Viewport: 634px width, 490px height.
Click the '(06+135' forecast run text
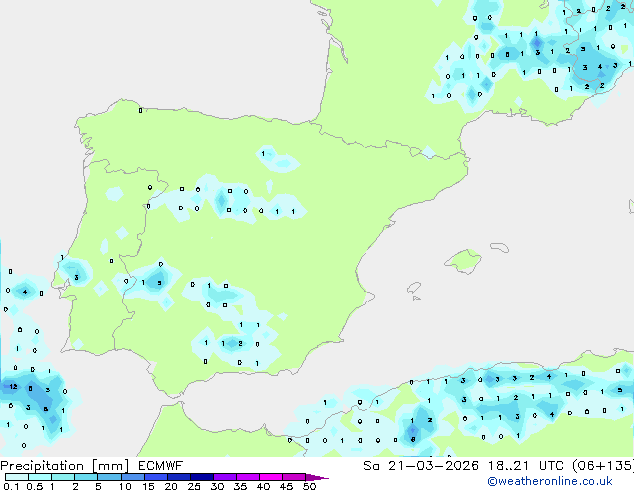click(x=603, y=466)
